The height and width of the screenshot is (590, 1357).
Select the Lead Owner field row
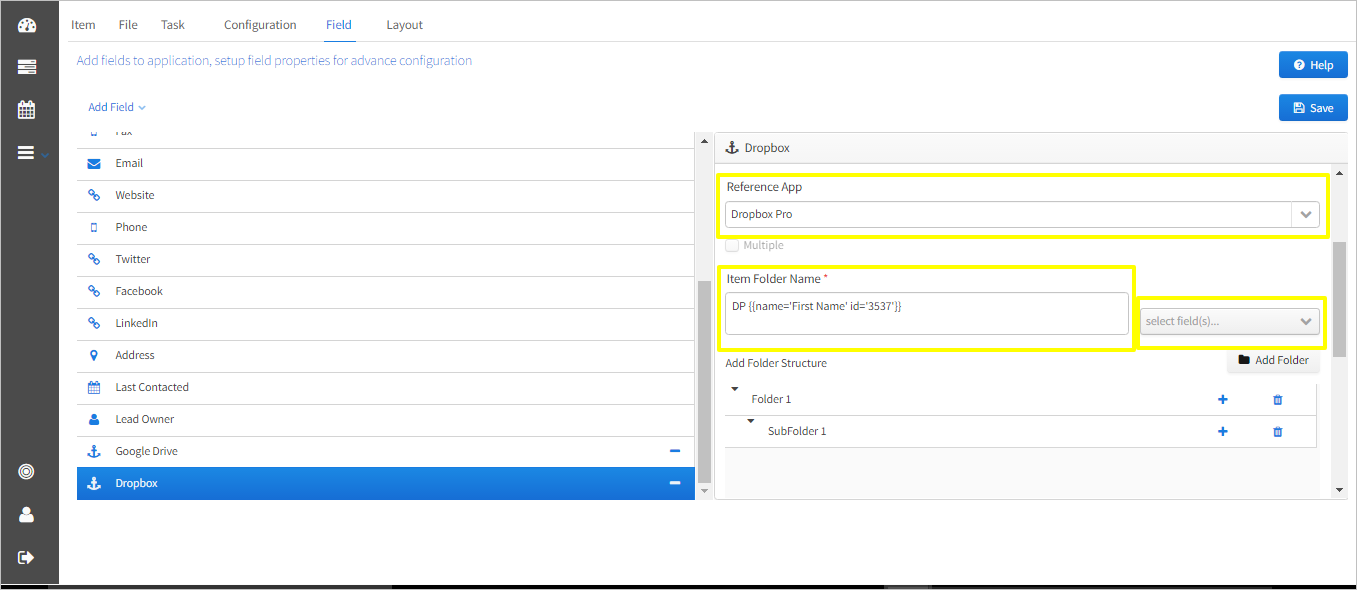pos(386,419)
